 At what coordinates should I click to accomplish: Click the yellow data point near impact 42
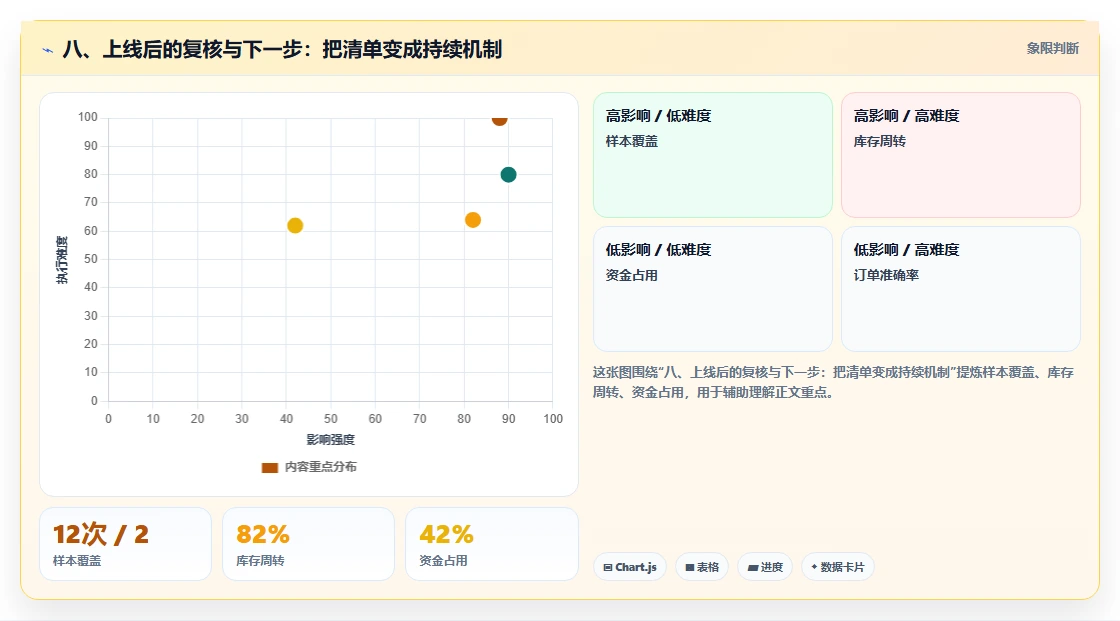click(295, 225)
